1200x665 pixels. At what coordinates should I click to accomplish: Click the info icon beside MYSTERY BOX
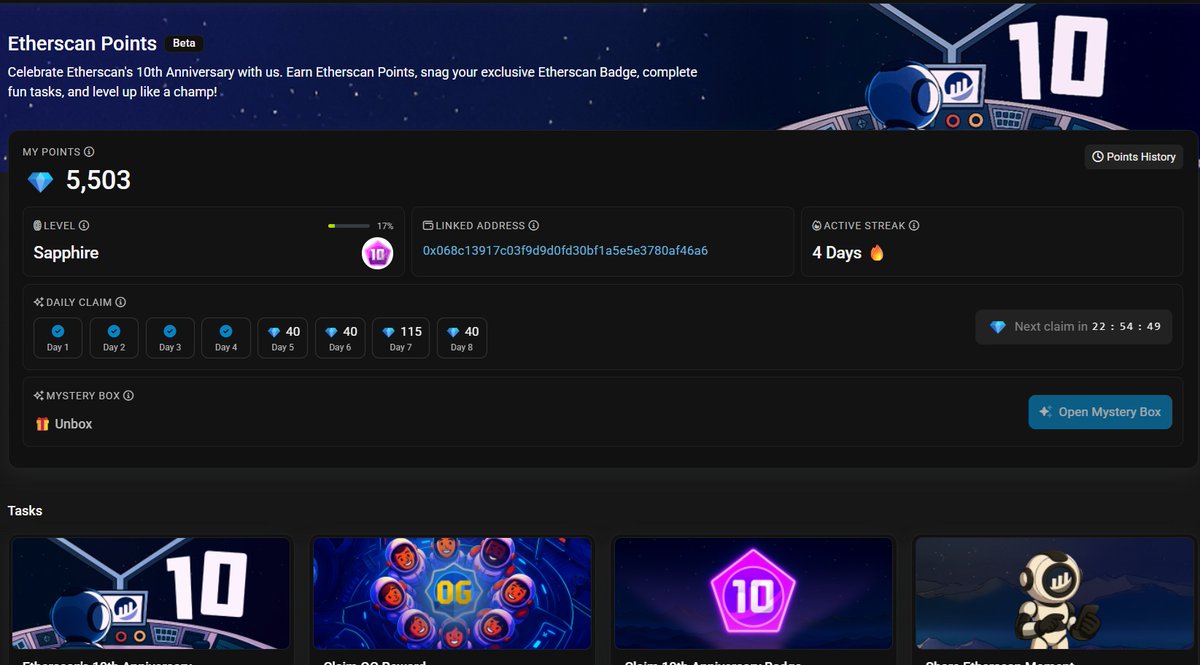pyautogui.click(x=129, y=396)
